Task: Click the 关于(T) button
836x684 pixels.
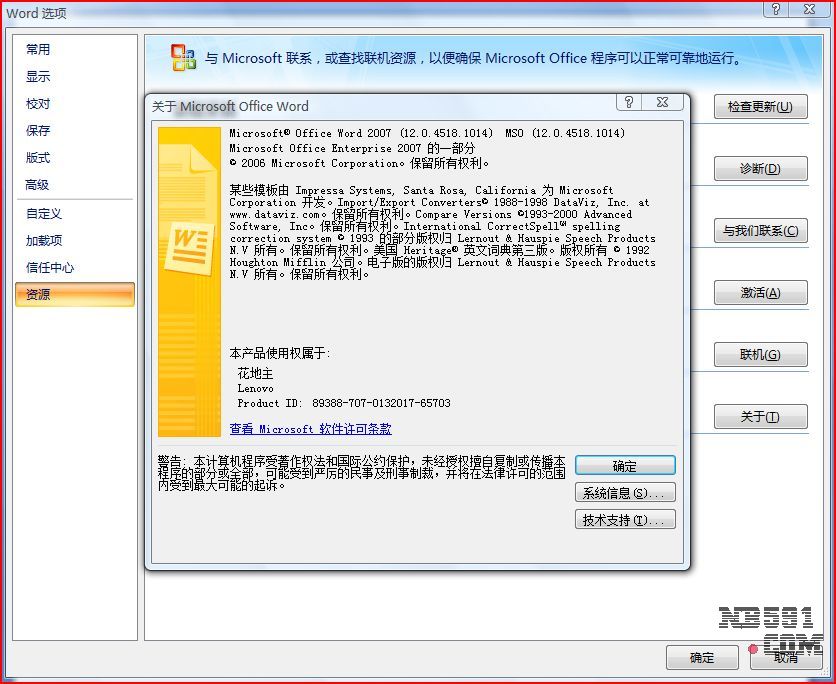Action: tap(760, 416)
